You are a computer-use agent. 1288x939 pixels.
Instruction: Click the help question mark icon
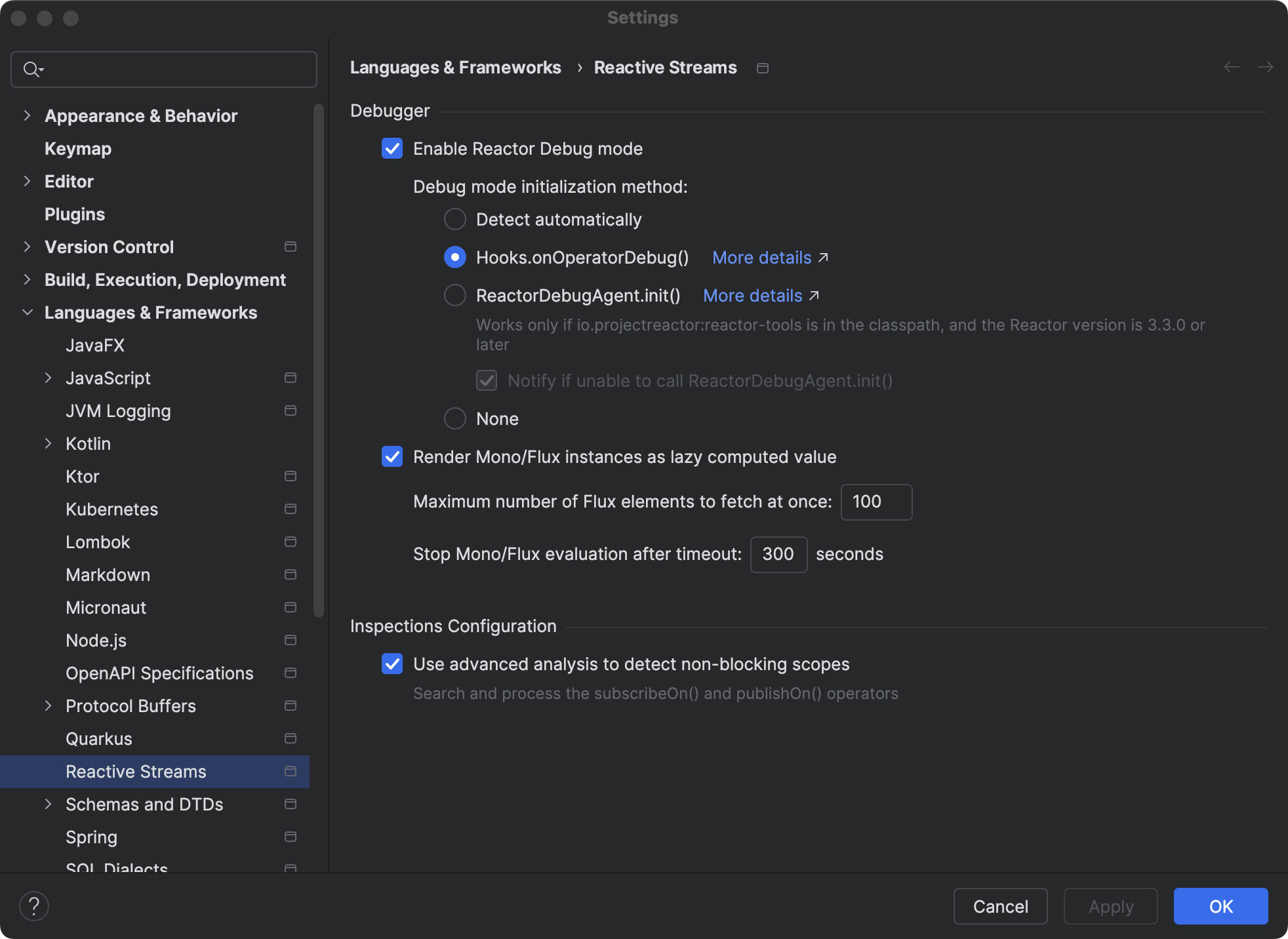coord(34,906)
